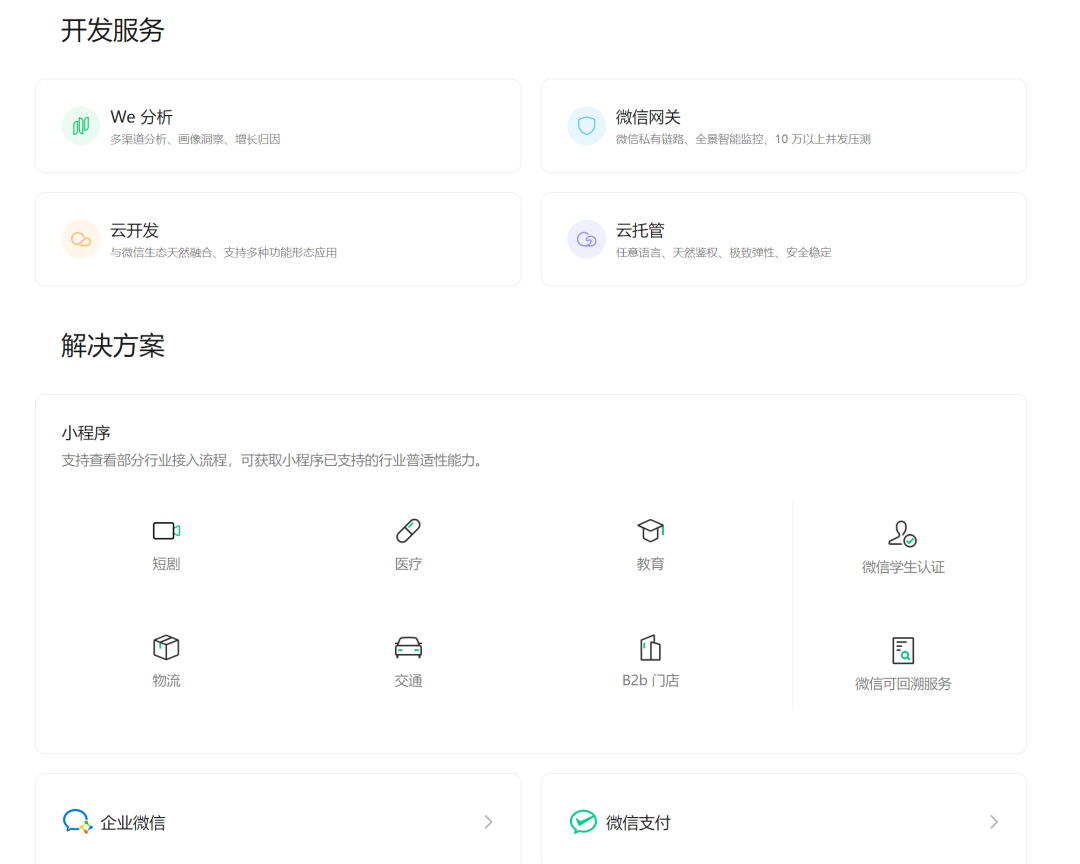Open the We 分析 service title
The height and width of the screenshot is (864, 1080).
(x=141, y=117)
